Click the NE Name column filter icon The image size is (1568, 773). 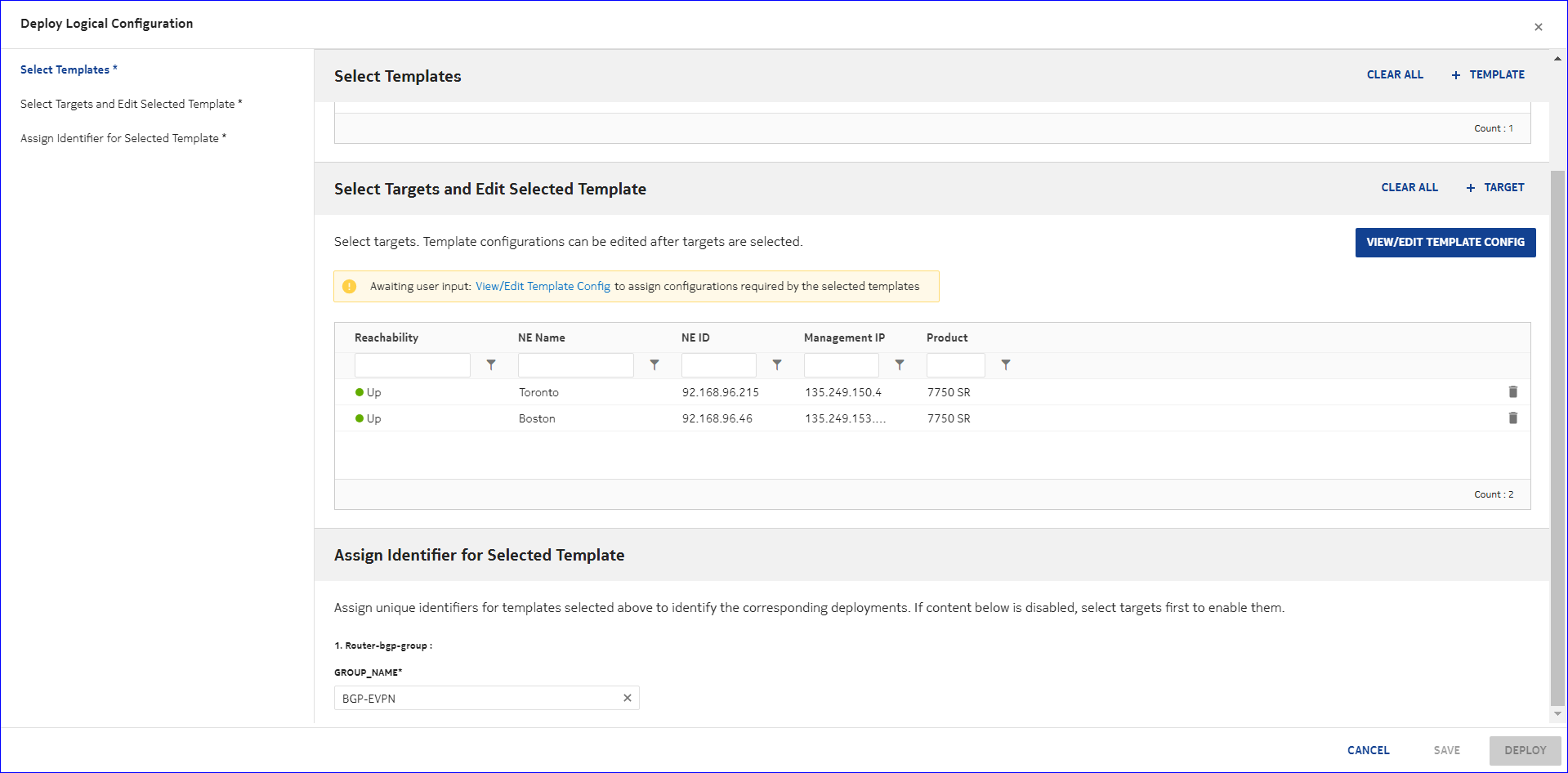654,365
